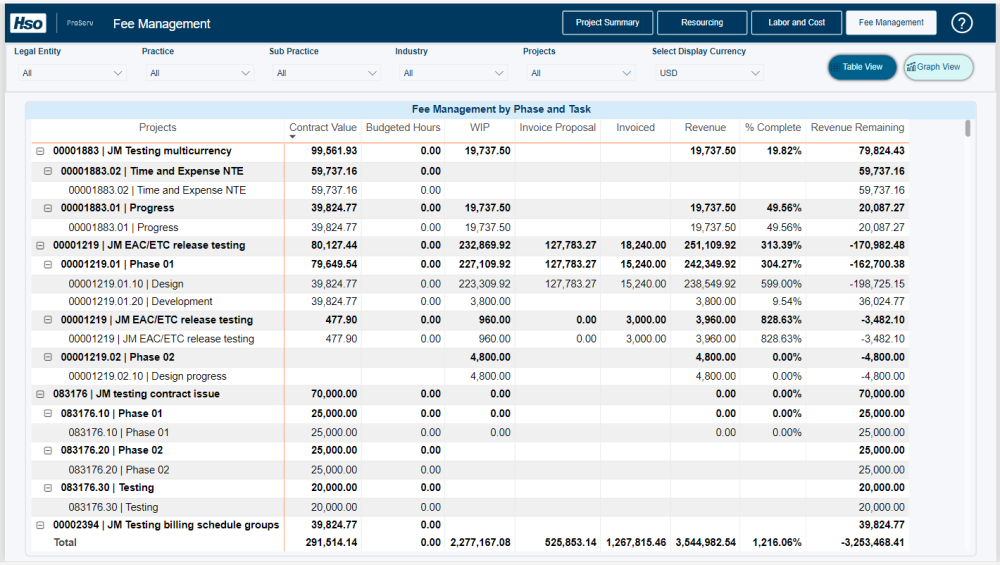Image resolution: width=1000 pixels, height=565 pixels.
Task: Click the sort arrow under Contract Value
Action: (x=292, y=137)
